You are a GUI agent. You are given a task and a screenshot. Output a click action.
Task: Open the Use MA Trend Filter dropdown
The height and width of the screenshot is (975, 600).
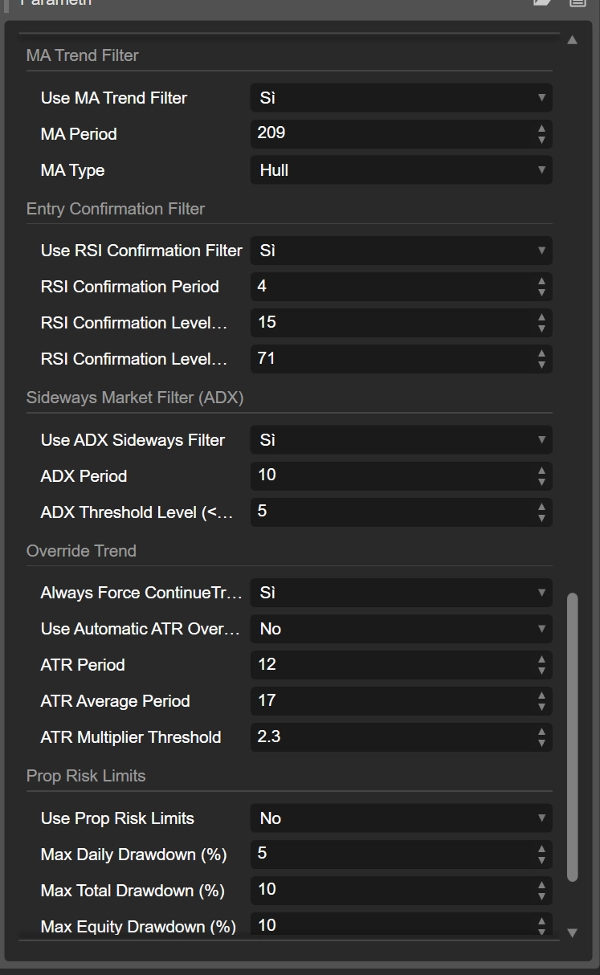pyautogui.click(x=400, y=98)
